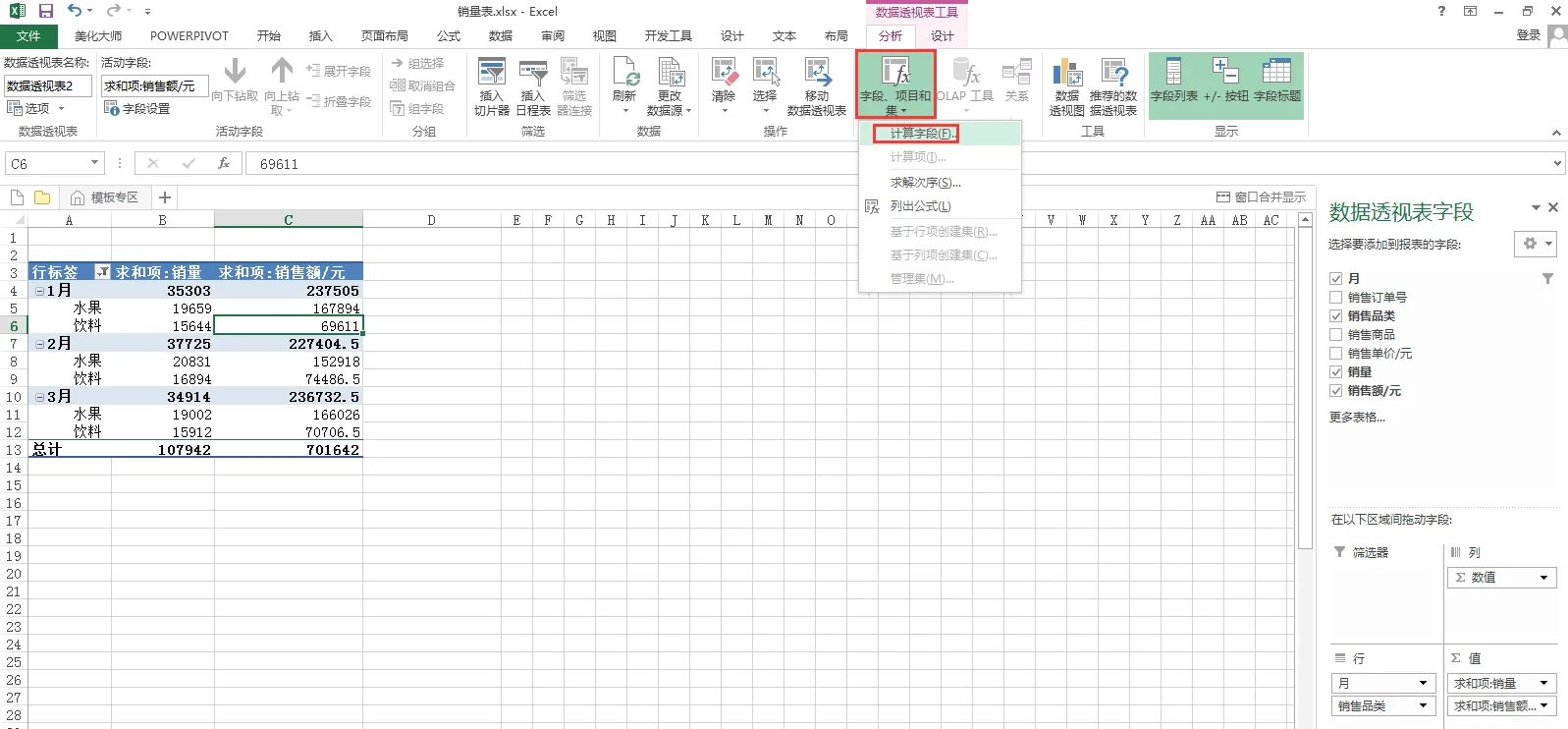
Task: Toggle the +/- Buttons (+/-按钮) display
Action: tap(1226, 81)
